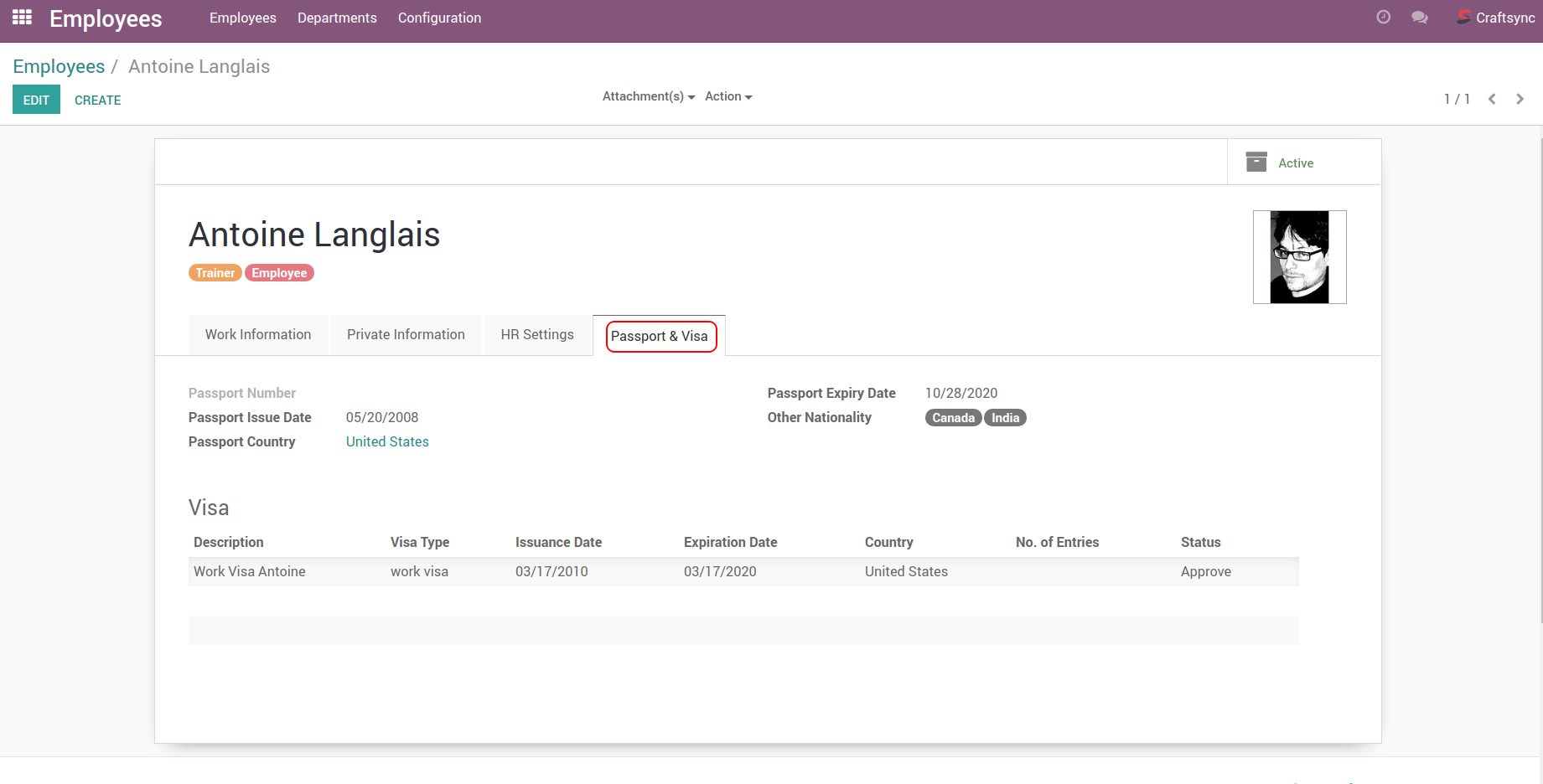Image resolution: width=1543 pixels, height=784 pixels.
Task: Switch to the Private Information tab
Action: click(x=406, y=335)
